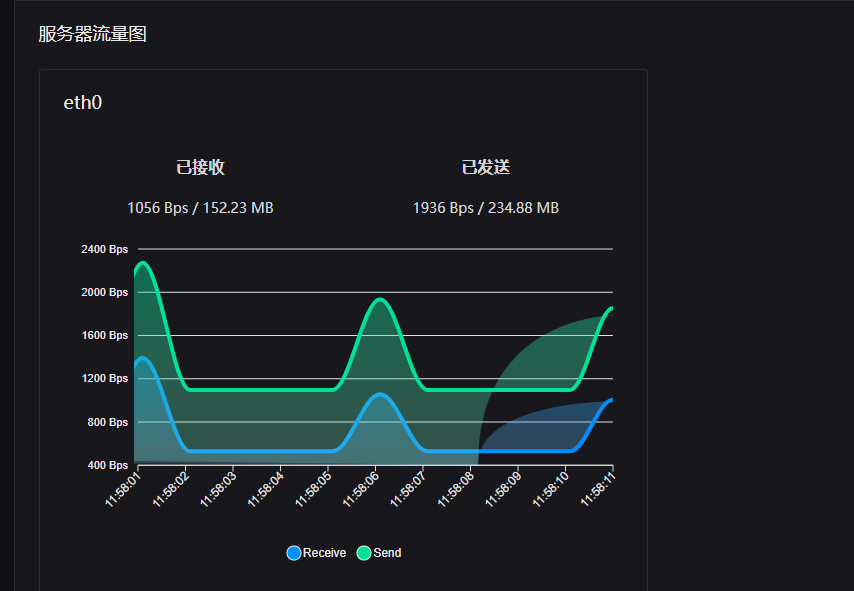Click the 1936 Bps / 234.88 MB value
The height and width of the screenshot is (591, 854).
pos(486,208)
